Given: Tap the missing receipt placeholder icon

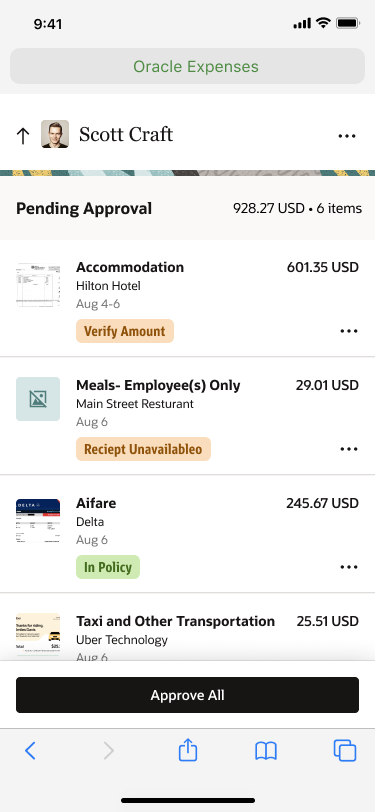Looking at the screenshot, I should [x=38, y=399].
